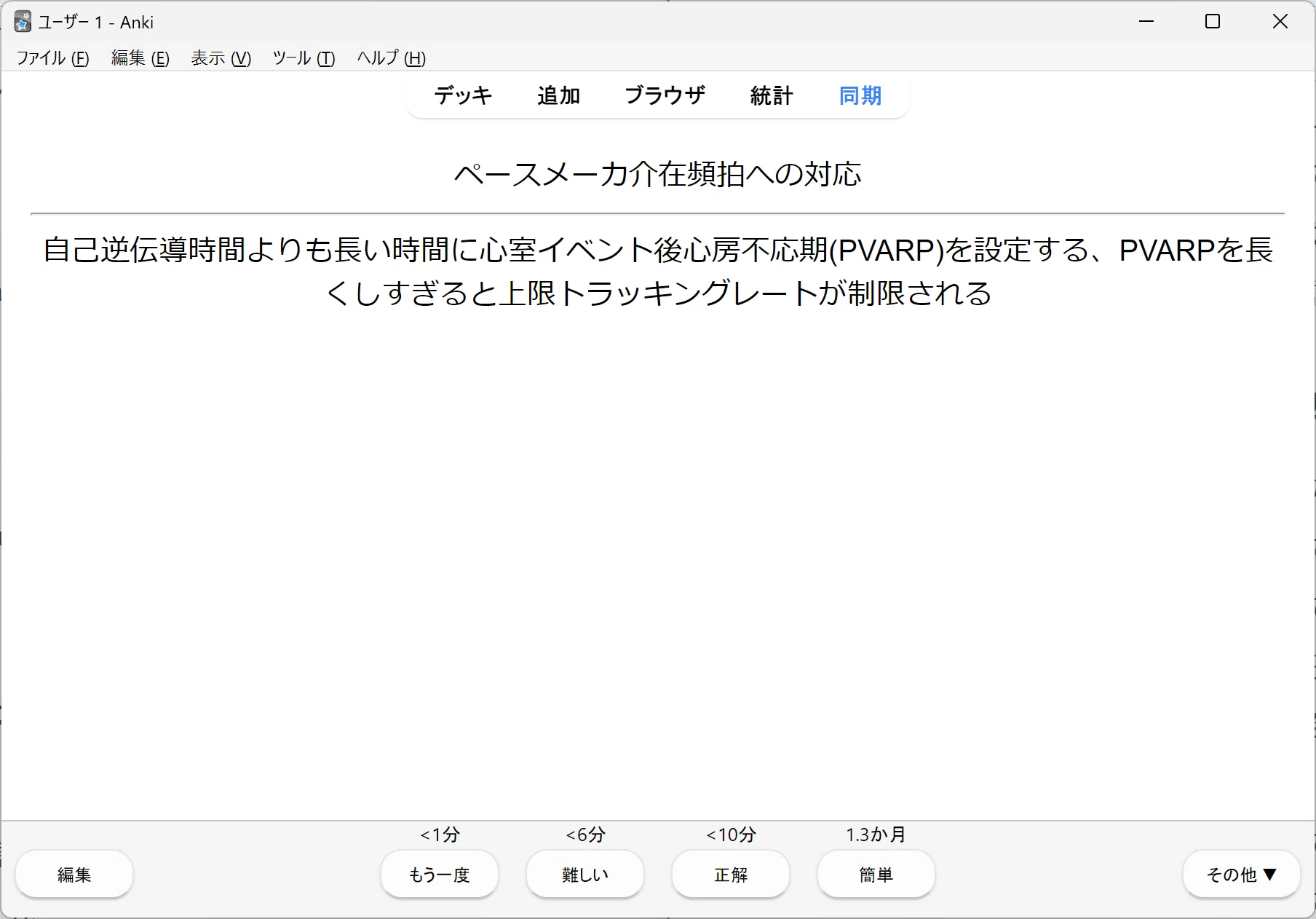Screen dimensions: 1316x919
Task: Start syncing with 同期
Action: pos(860,95)
